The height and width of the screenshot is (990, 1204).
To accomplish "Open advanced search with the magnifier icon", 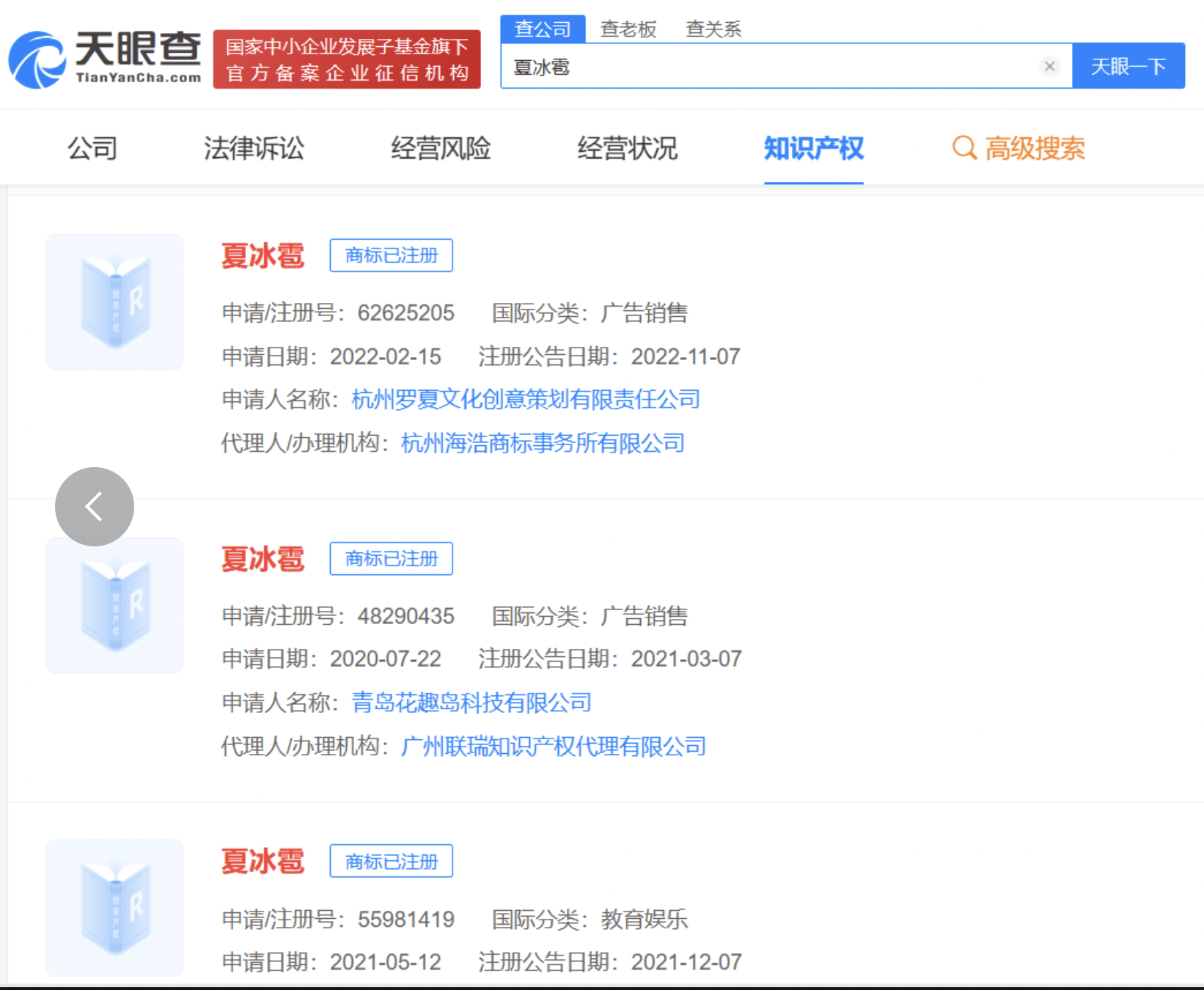I will pyautogui.click(x=964, y=148).
